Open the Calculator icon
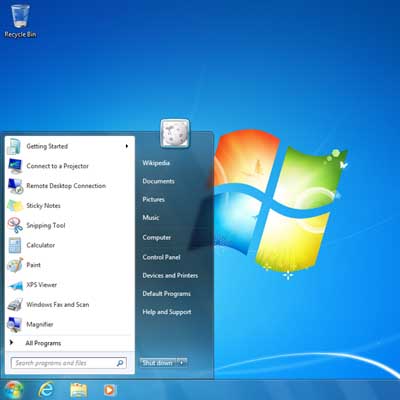This screenshot has width=400, height=400. (x=15, y=245)
